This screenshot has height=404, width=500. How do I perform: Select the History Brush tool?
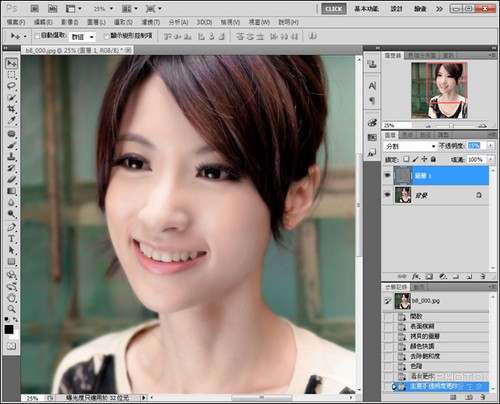(x=12, y=168)
